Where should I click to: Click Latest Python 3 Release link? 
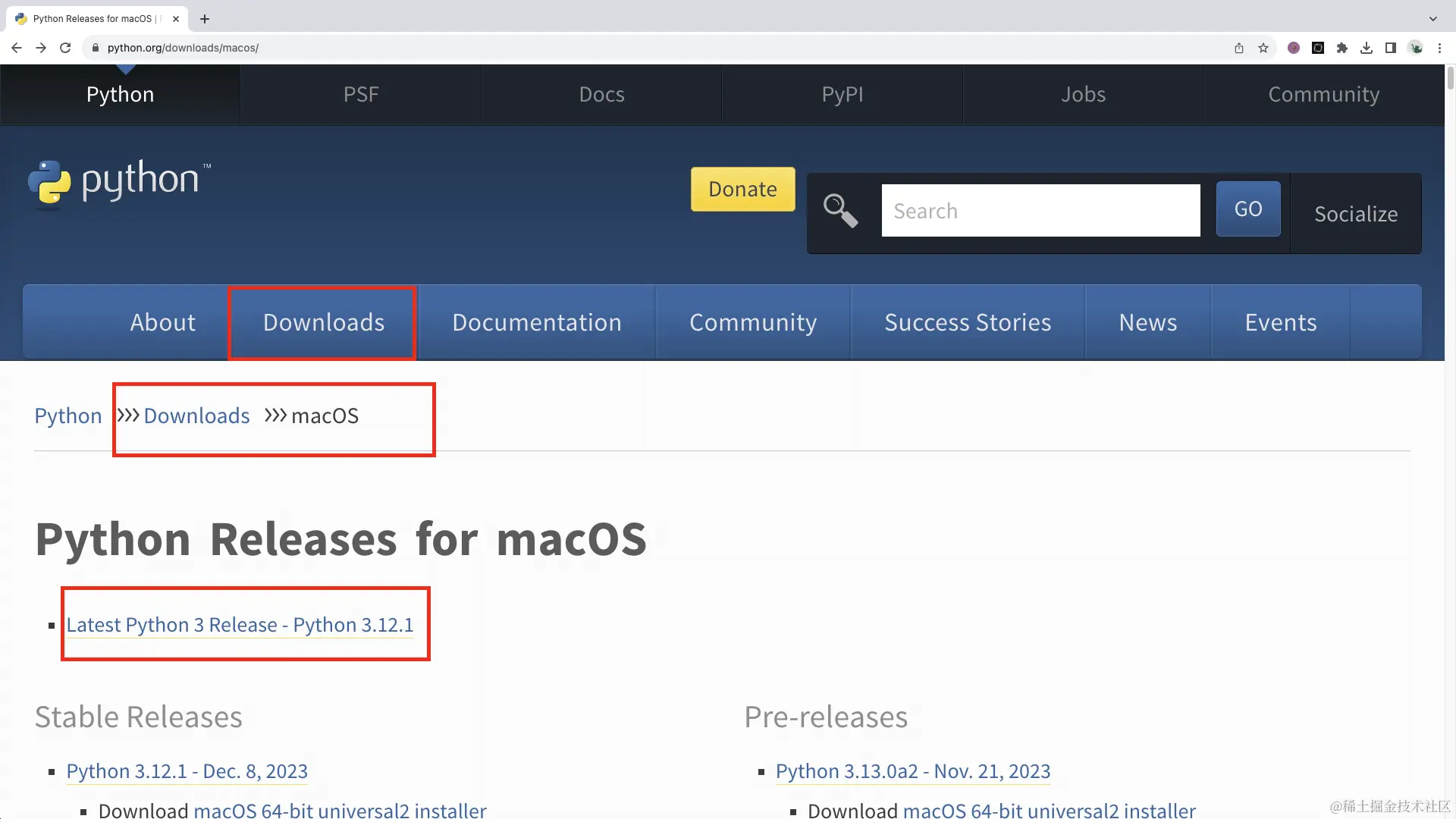coord(240,625)
